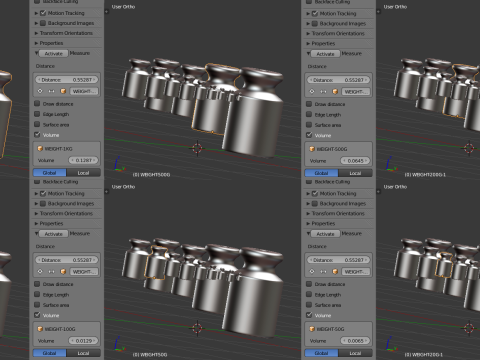Viewport: 480px width, 360px height.
Task: Uncheck Volume in WEIGHT-100G panel
Action: (x=37, y=315)
